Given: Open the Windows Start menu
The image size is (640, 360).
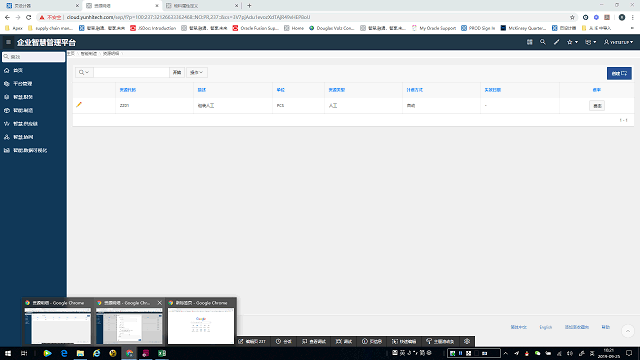Looking at the screenshot, I should [x=8, y=353].
